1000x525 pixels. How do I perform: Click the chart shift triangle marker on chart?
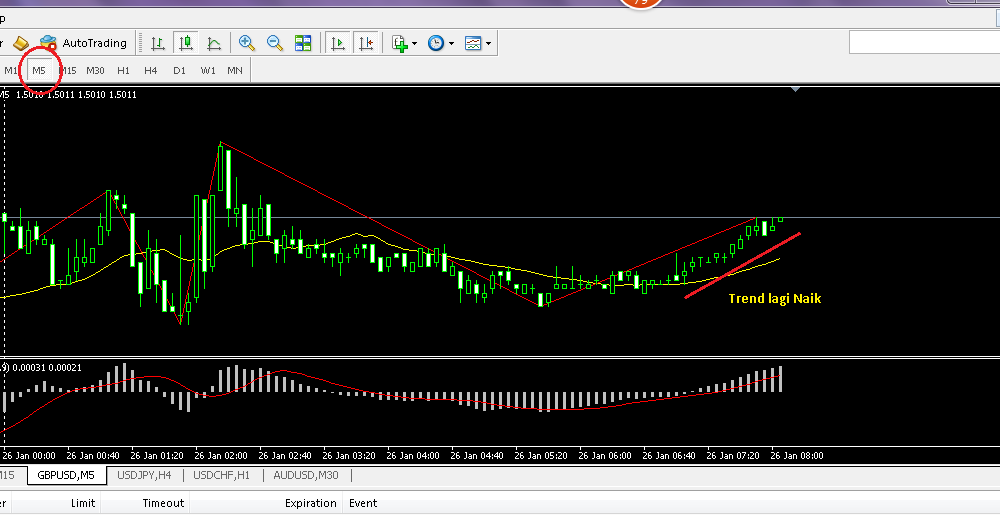[x=795, y=89]
